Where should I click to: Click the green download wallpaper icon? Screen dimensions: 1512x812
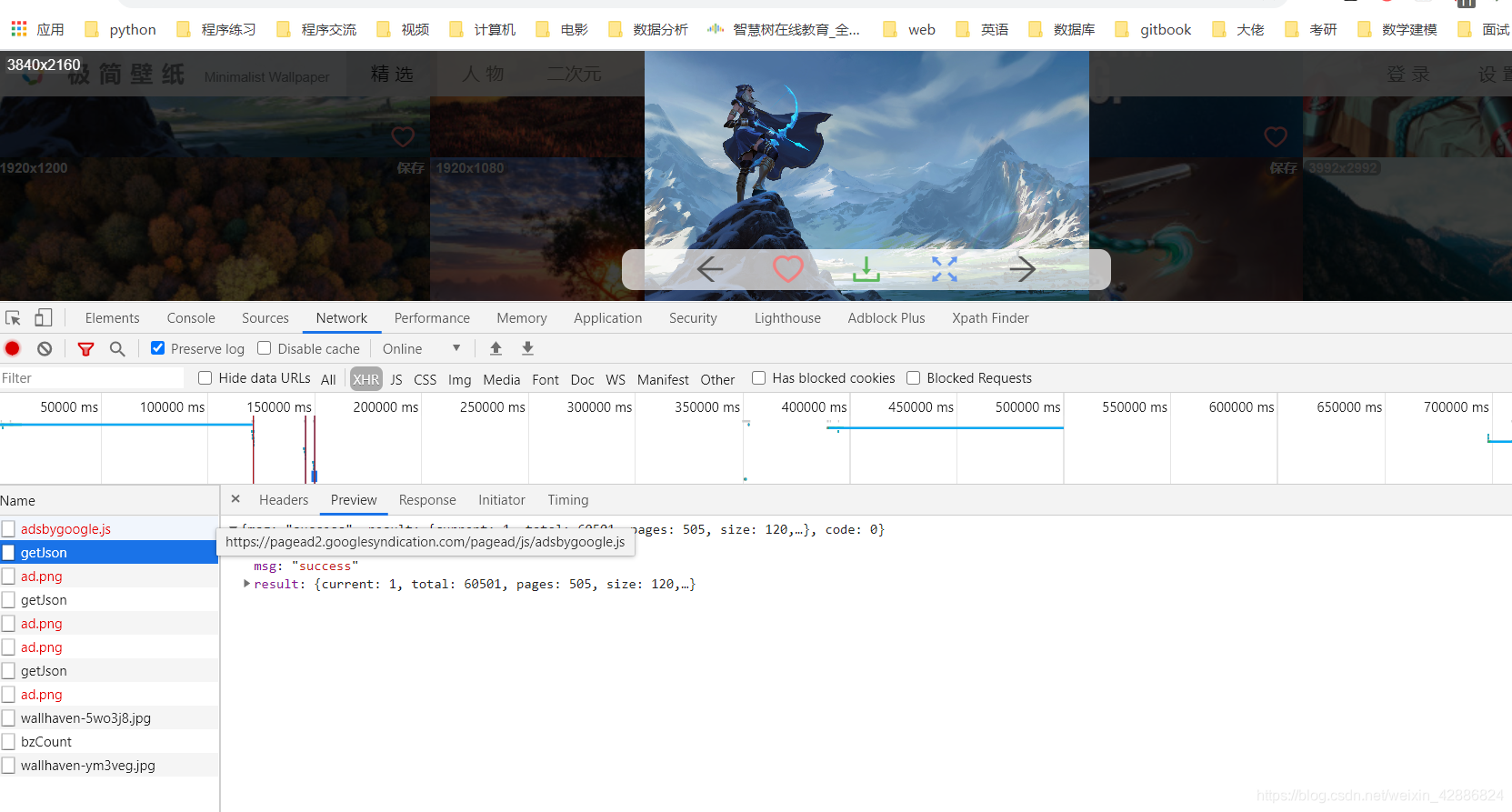[866, 269]
